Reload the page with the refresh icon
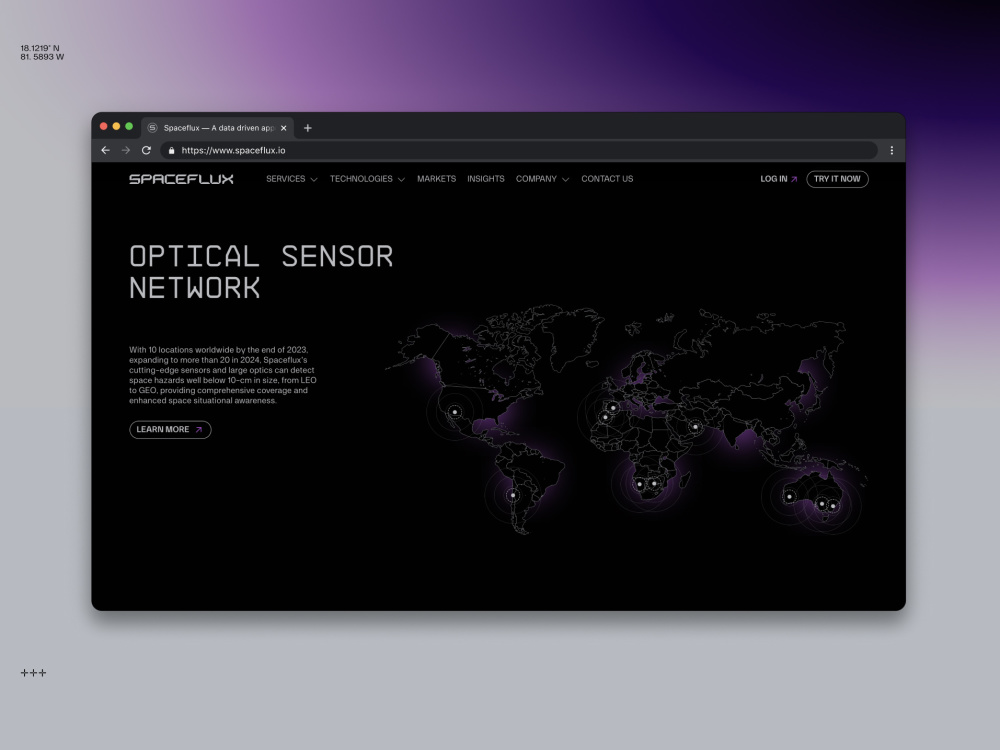This screenshot has height=750, width=1000. [146, 151]
